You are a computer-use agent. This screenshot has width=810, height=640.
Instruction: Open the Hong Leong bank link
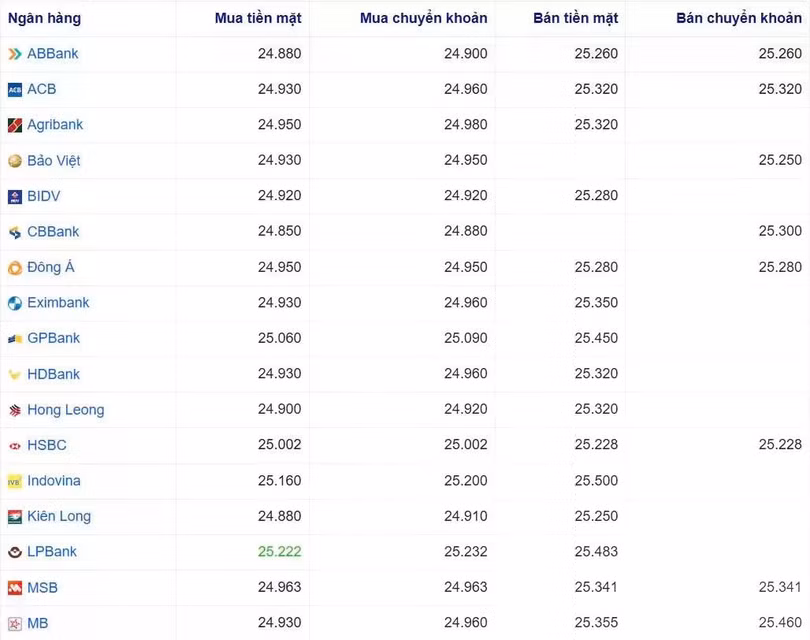[x=66, y=410]
